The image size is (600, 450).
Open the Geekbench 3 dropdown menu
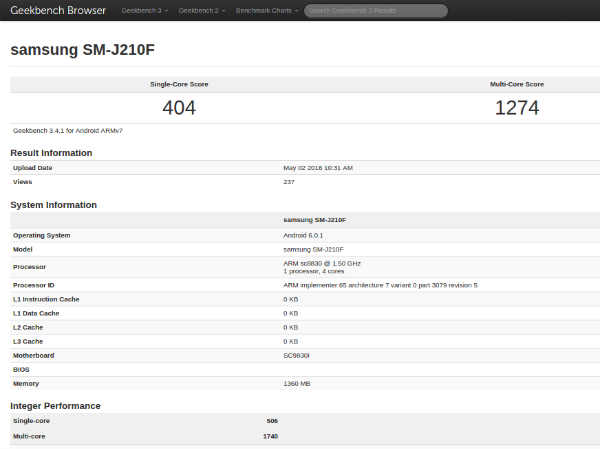(143, 11)
